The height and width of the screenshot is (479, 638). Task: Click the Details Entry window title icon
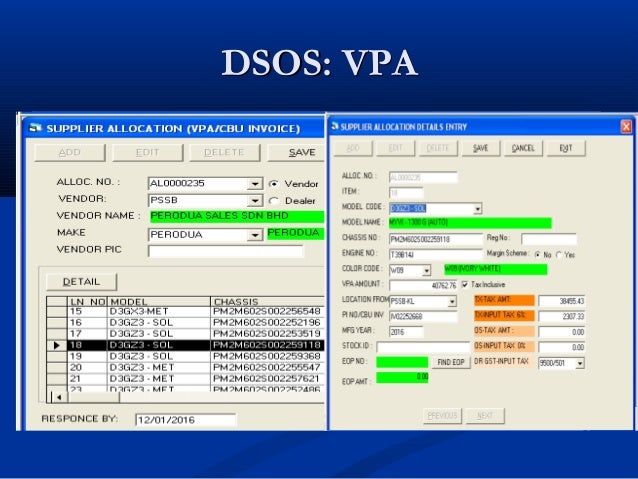pyautogui.click(x=335, y=126)
